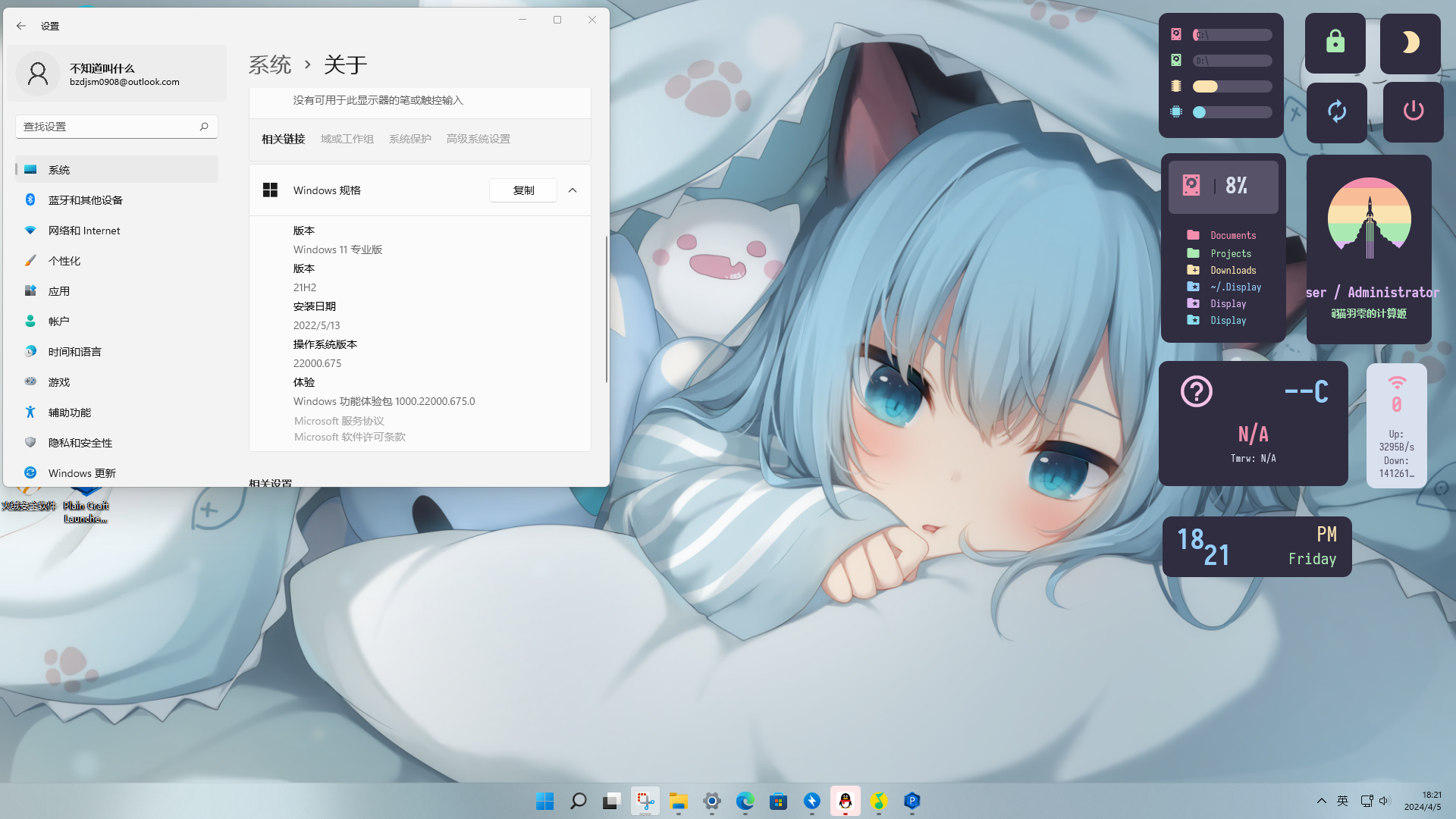Click the 复制 button for Windows specs
Screen dimensions: 1456x819
point(523,190)
